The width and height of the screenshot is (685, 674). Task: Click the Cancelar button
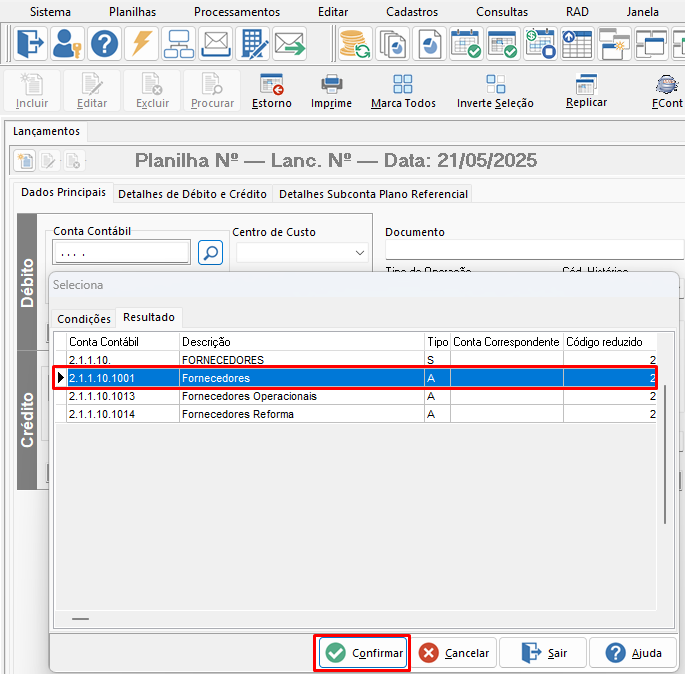(x=454, y=653)
